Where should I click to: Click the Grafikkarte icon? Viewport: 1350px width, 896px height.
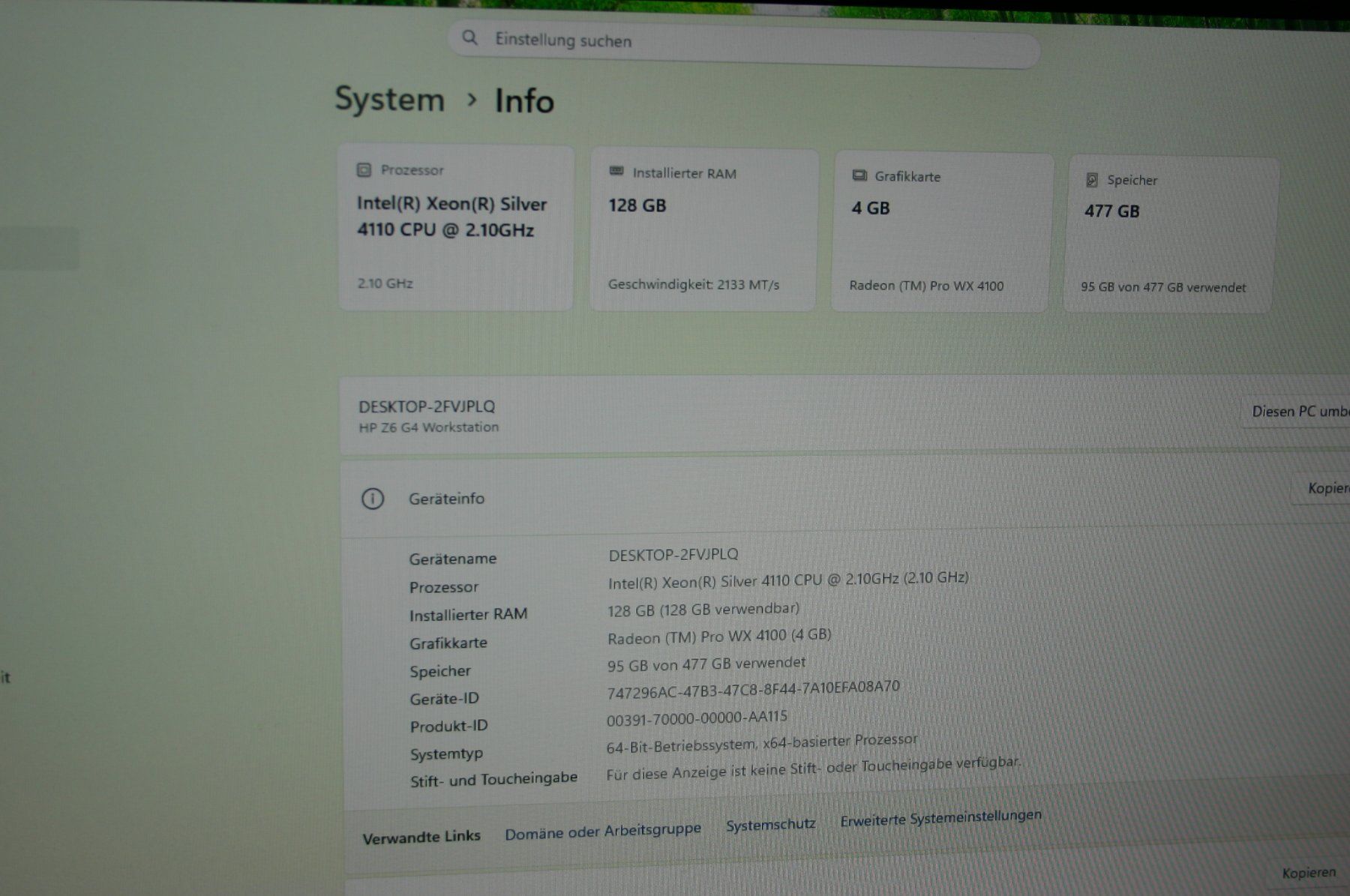tap(859, 175)
